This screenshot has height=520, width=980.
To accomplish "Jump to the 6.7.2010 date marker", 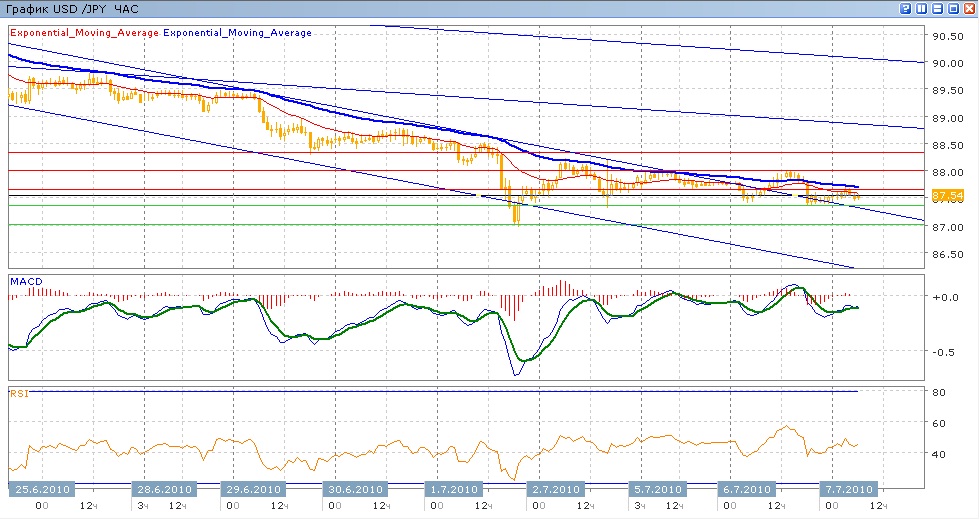I will click(x=745, y=490).
